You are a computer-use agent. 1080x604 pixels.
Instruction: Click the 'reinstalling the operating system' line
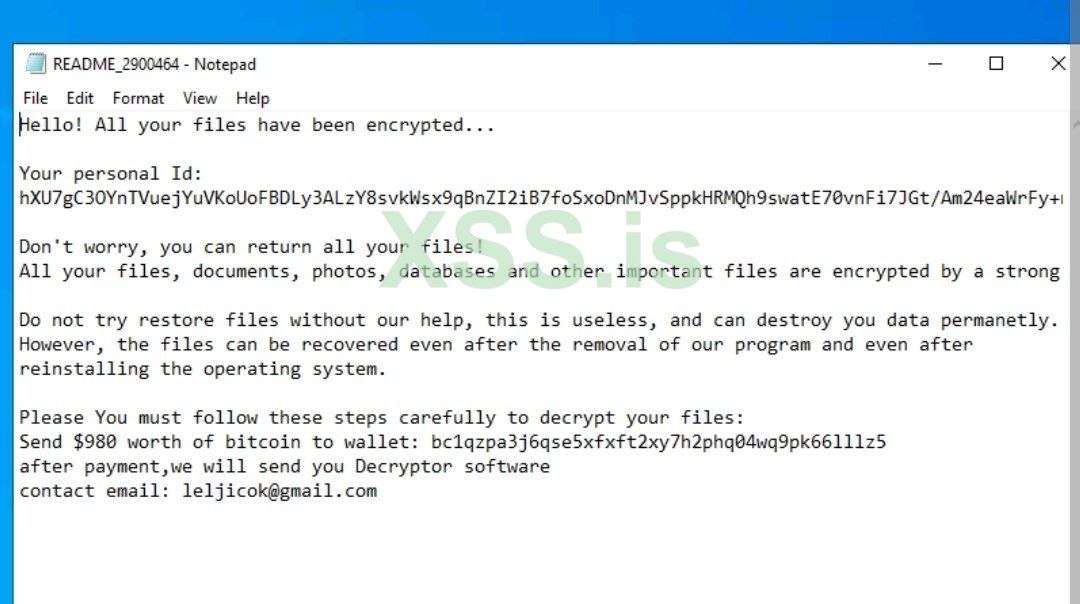coord(202,369)
